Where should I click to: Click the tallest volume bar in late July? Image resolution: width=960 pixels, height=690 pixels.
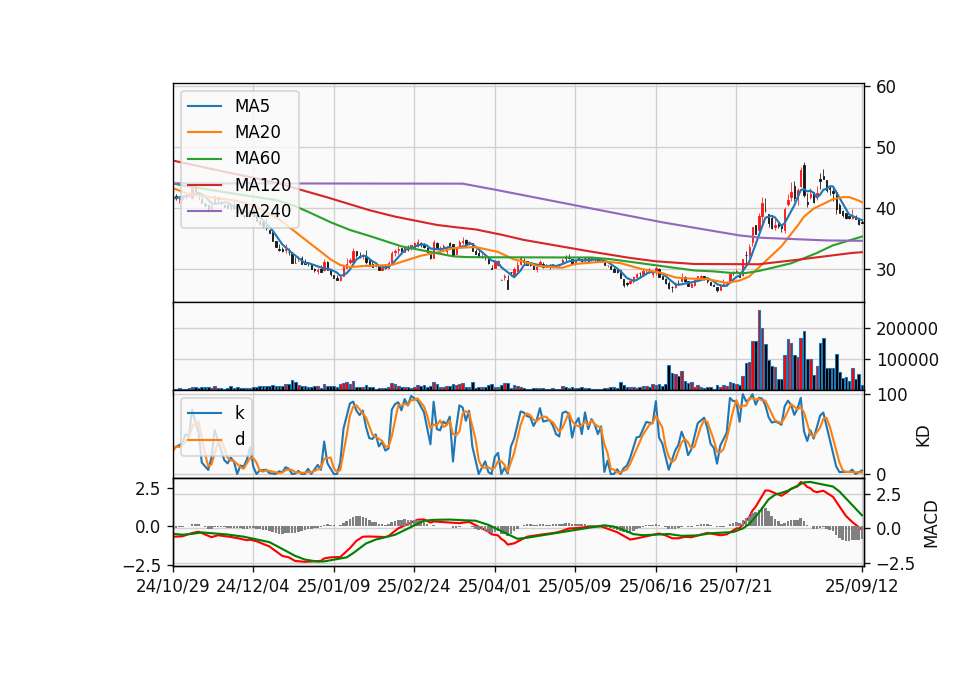(759, 350)
